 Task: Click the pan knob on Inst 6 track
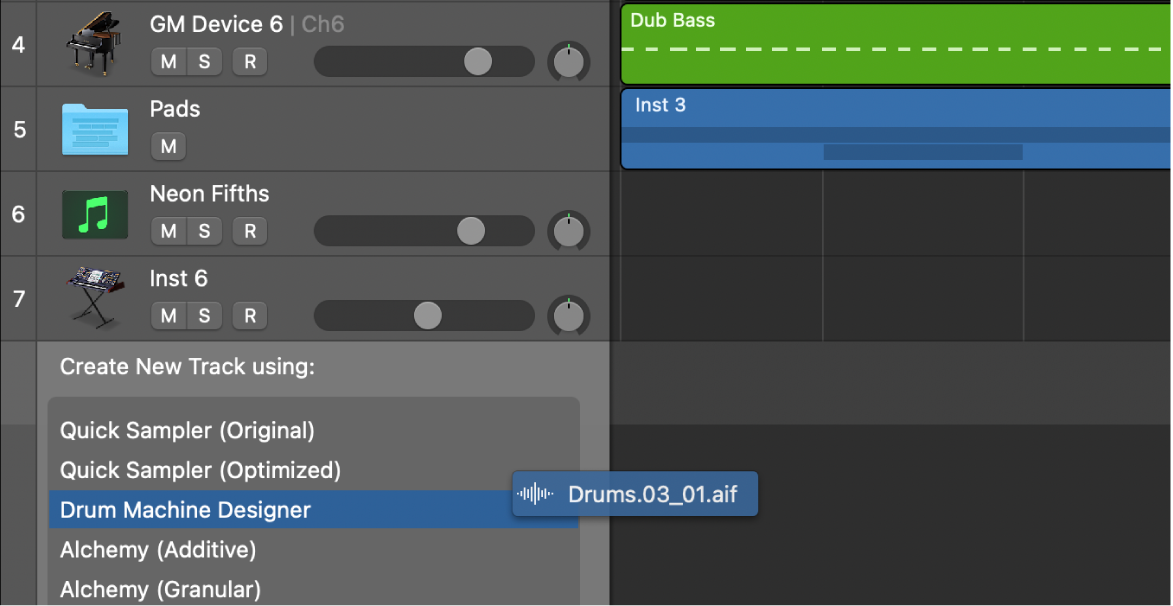(x=569, y=316)
